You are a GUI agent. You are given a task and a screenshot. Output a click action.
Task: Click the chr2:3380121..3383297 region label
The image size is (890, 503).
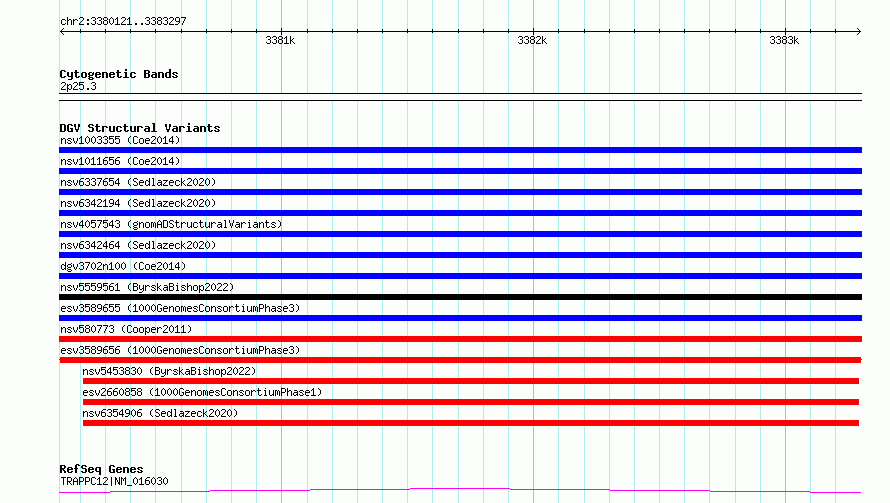123,21
